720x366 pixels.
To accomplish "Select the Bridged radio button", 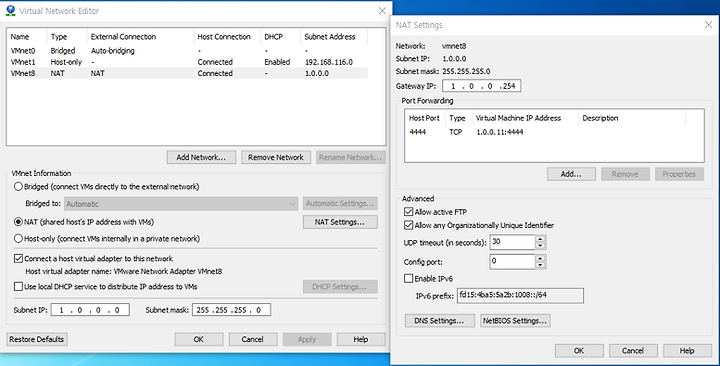I will click(18, 186).
